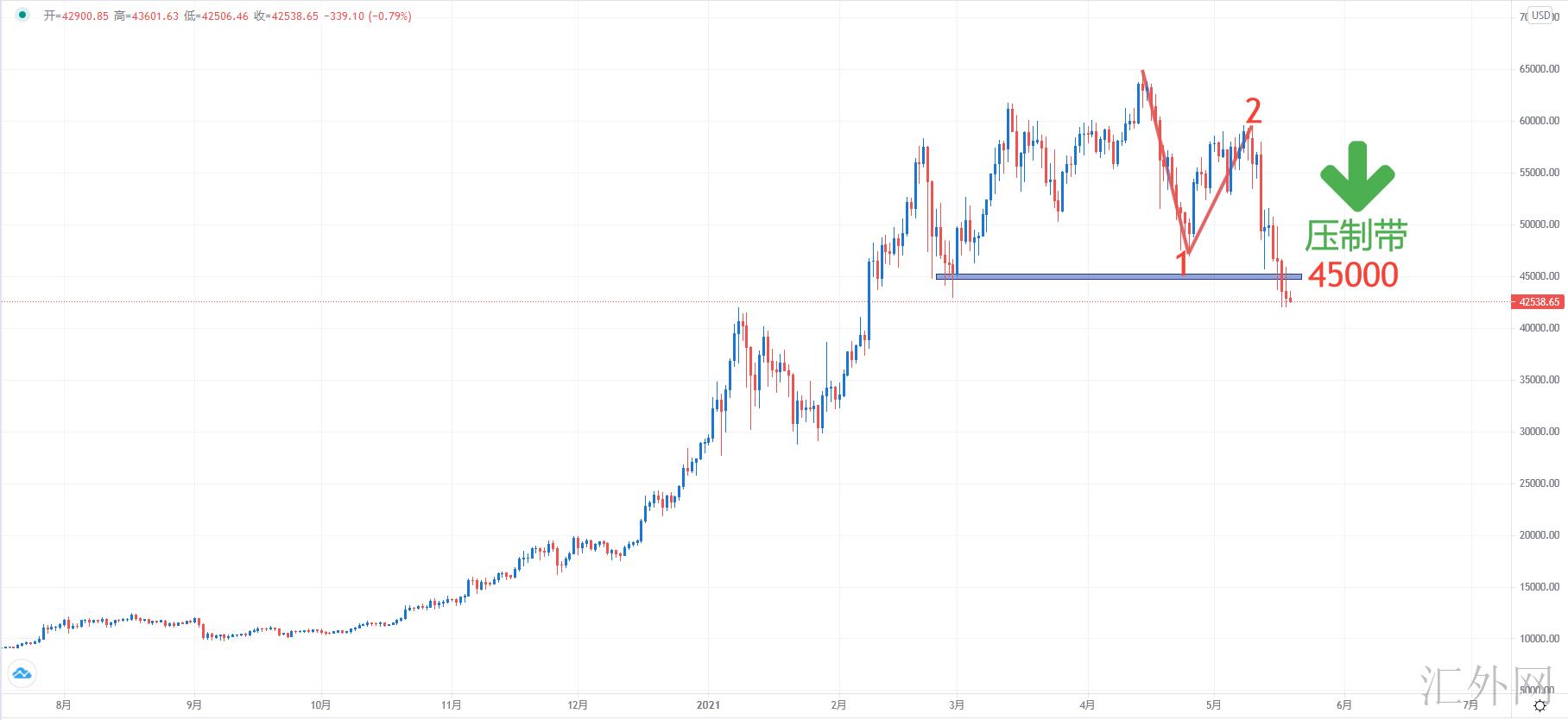Open chart settings gear icon
This screenshot has height=720, width=1568.
[x=1540, y=705]
